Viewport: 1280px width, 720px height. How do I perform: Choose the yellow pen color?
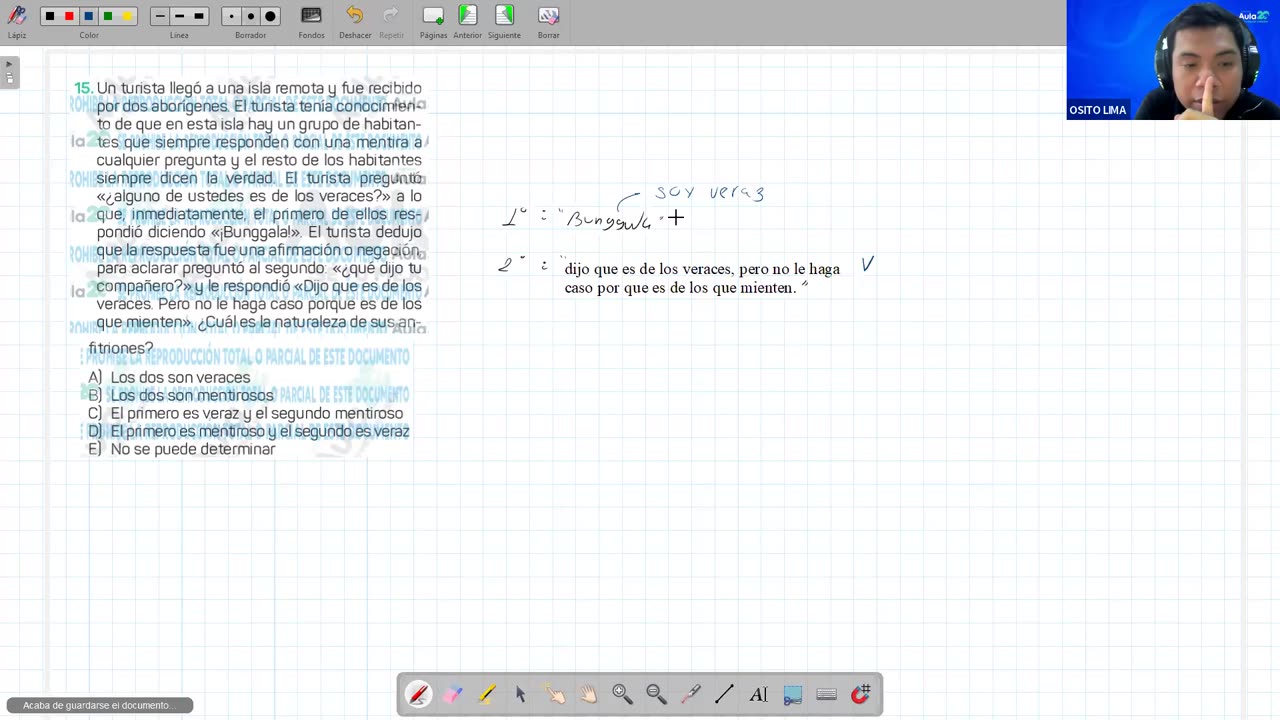(x=127, y=16)
